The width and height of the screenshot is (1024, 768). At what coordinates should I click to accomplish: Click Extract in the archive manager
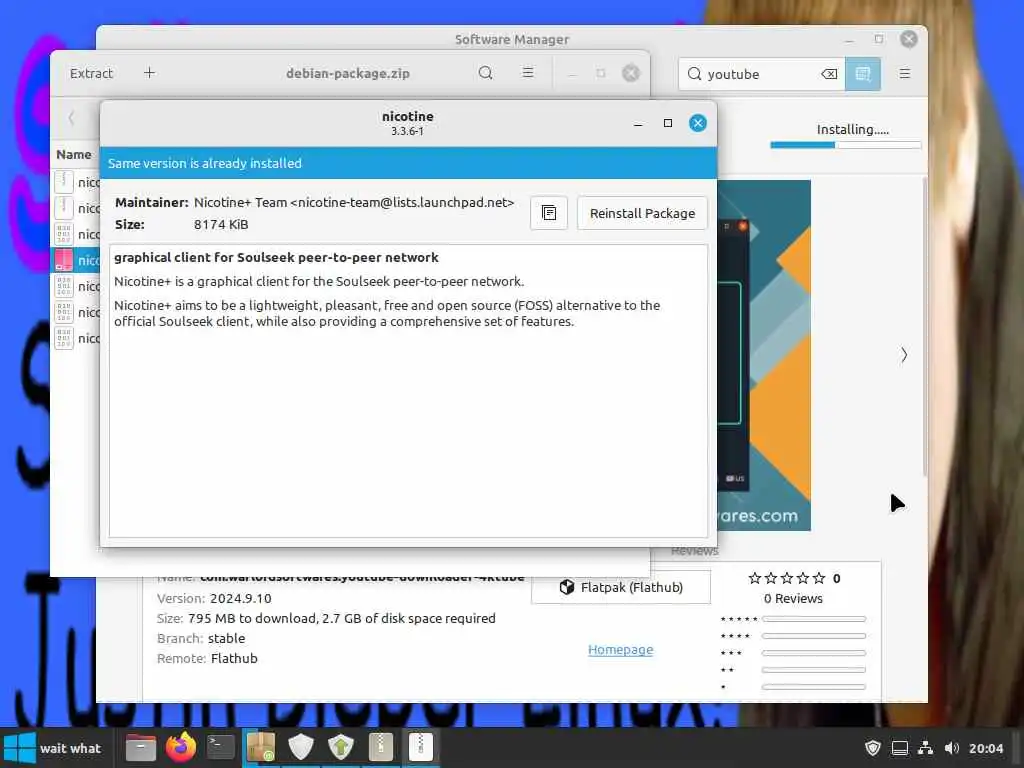click(x=91, y=73)
